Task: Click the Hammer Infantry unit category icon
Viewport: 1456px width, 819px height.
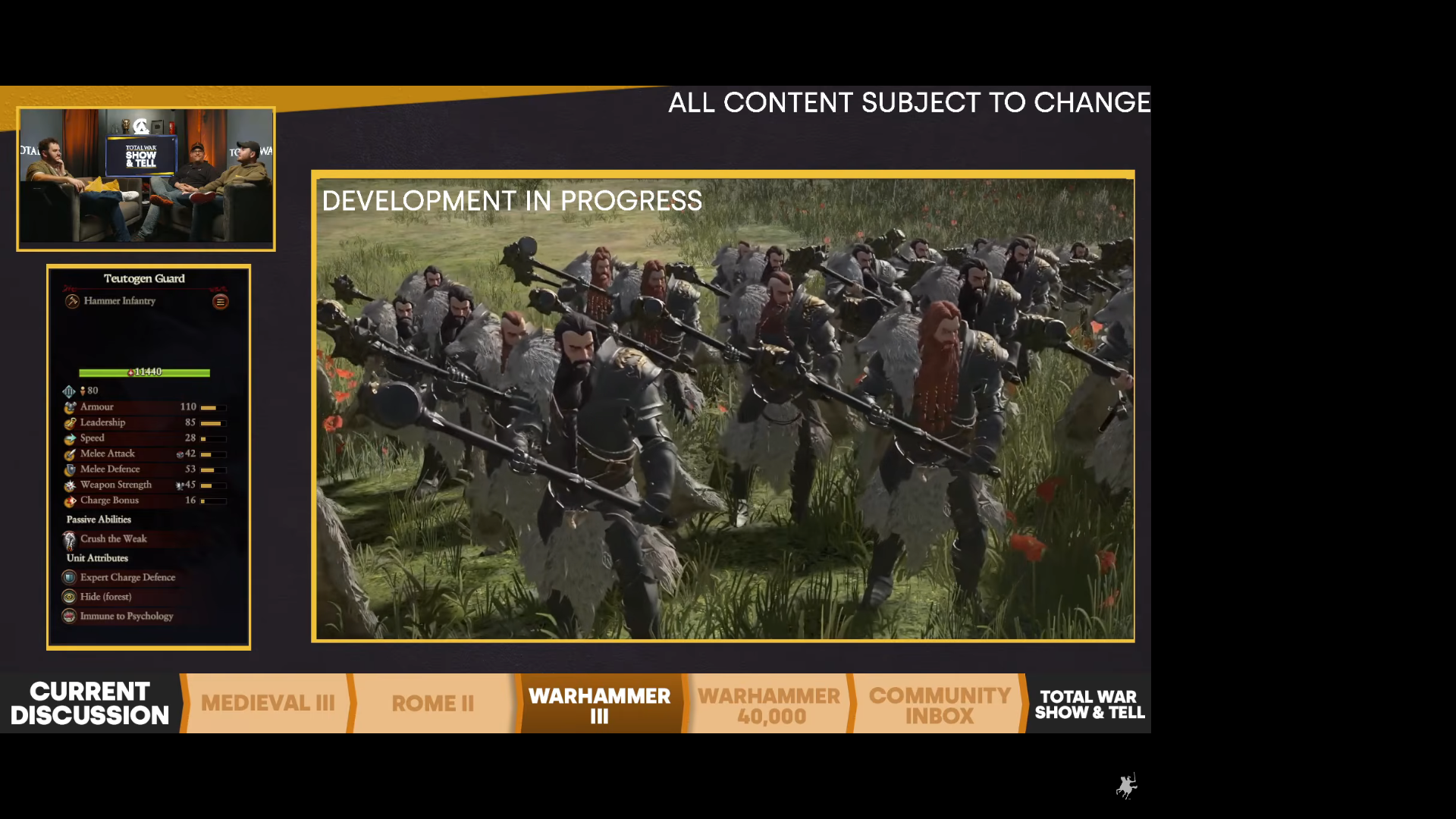Action: point(72,301)
